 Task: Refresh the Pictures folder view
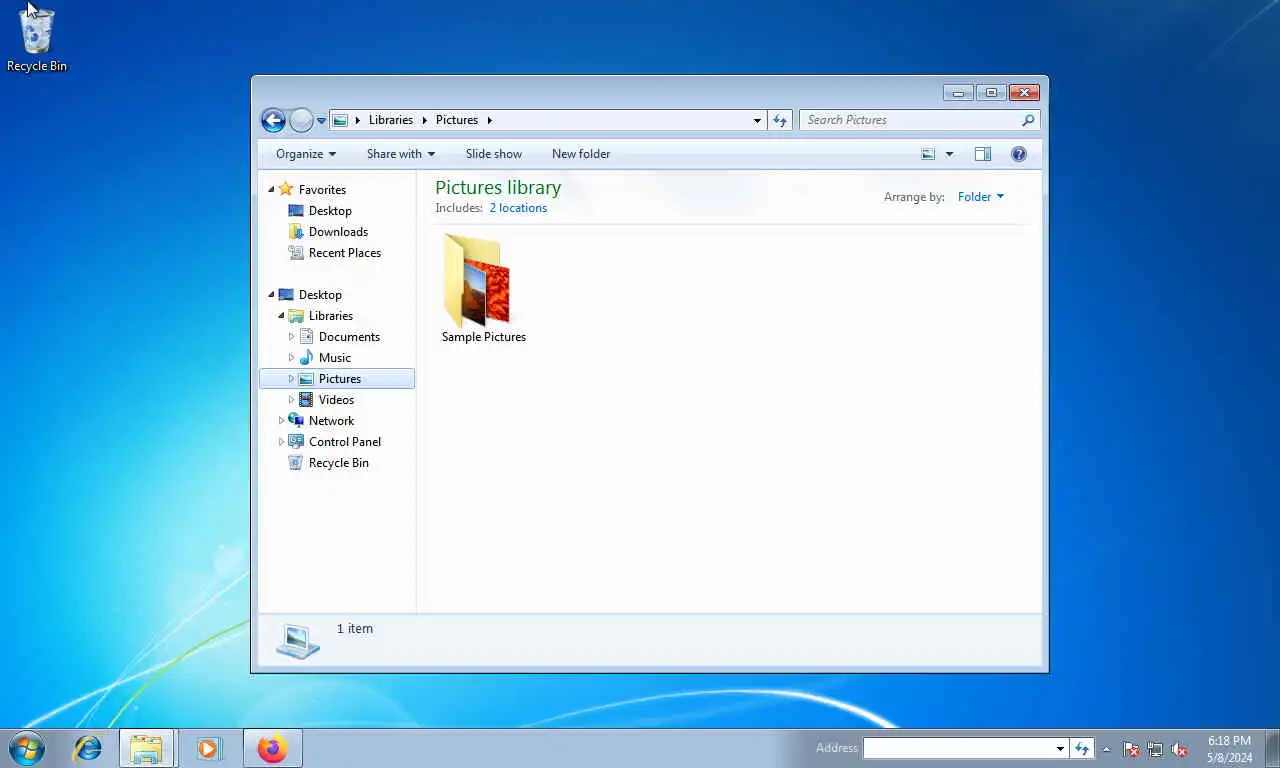point(780,120)
